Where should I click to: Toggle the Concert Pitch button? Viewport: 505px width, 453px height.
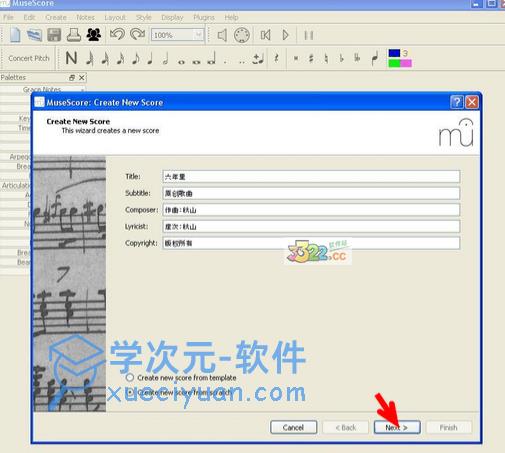(x=29, y=58)
